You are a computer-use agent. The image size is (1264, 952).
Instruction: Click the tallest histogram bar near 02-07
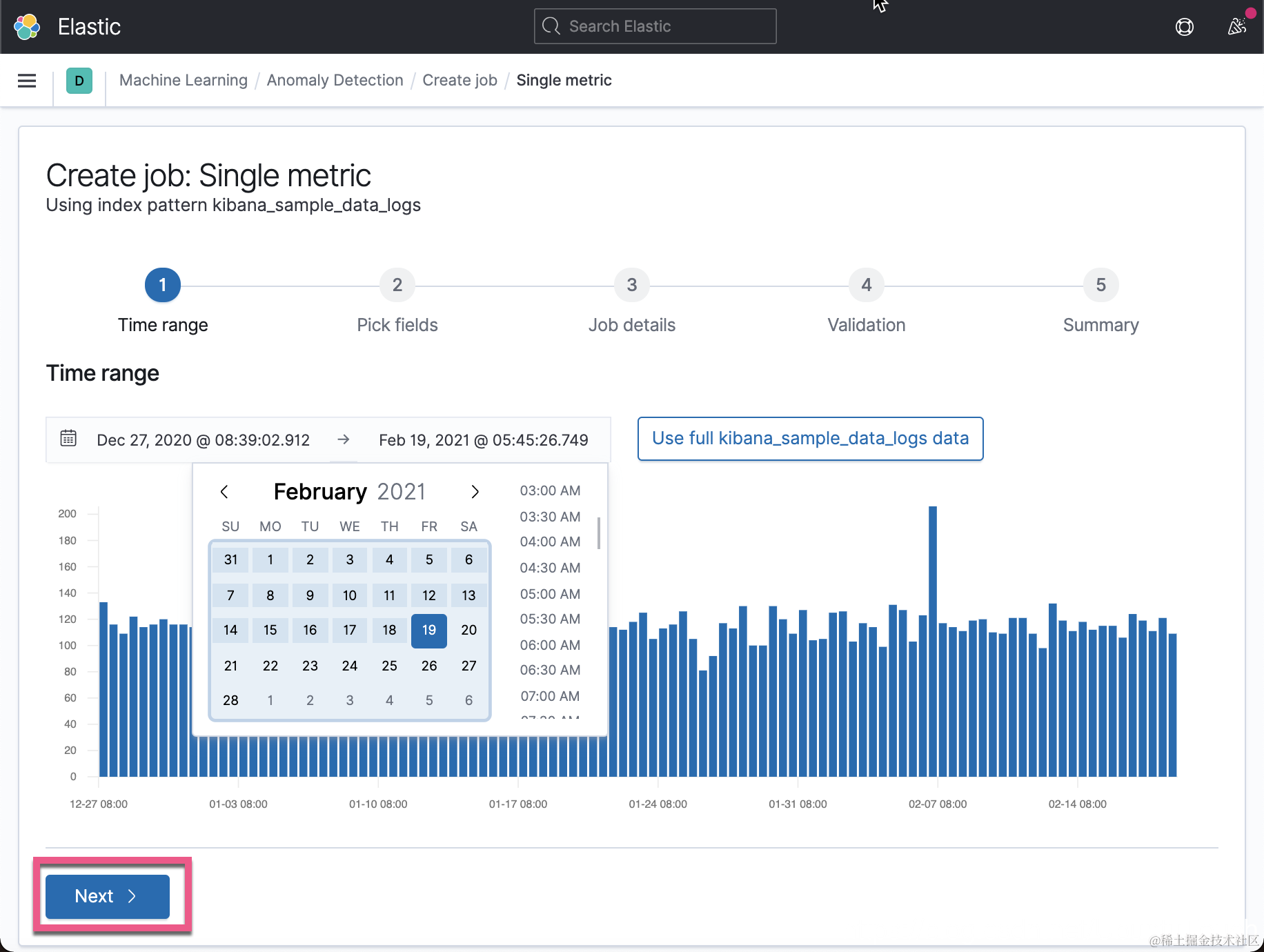pos(933,642)
